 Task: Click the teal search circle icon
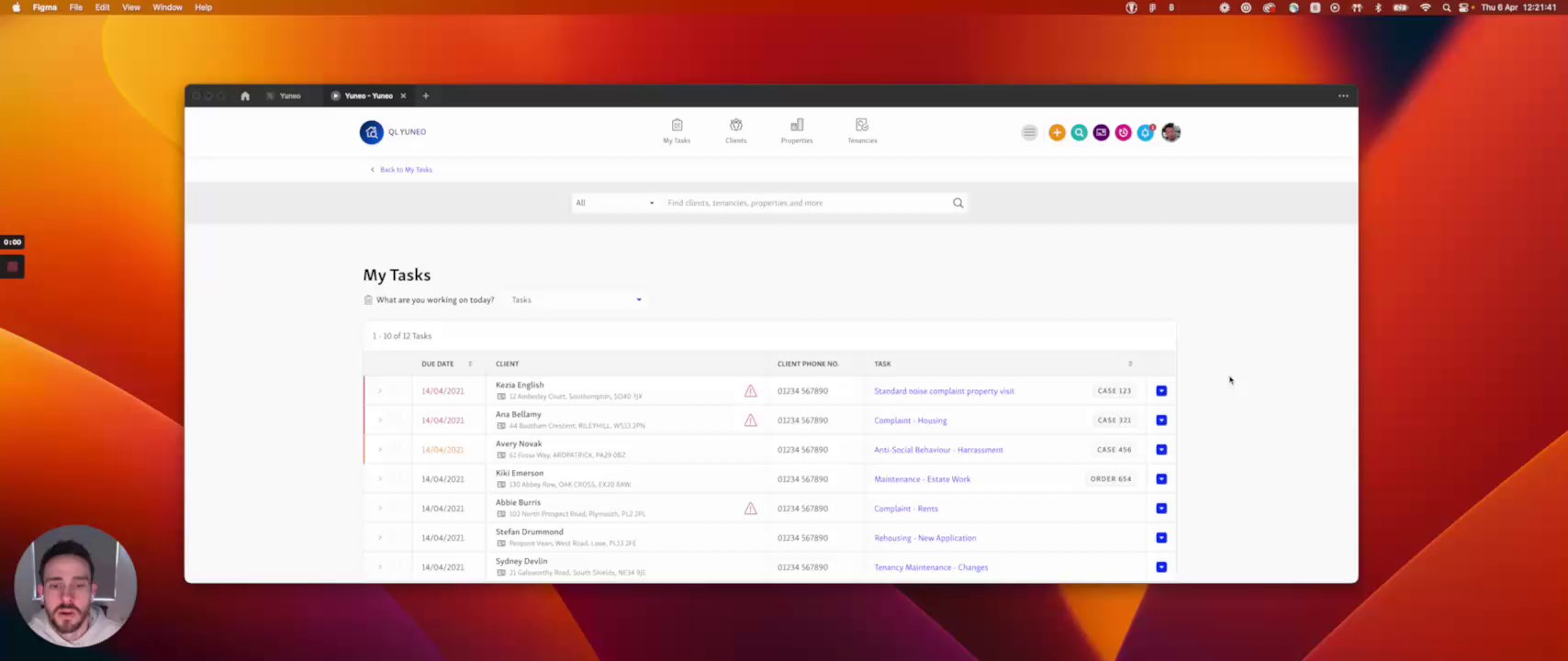click(1079, 133)
